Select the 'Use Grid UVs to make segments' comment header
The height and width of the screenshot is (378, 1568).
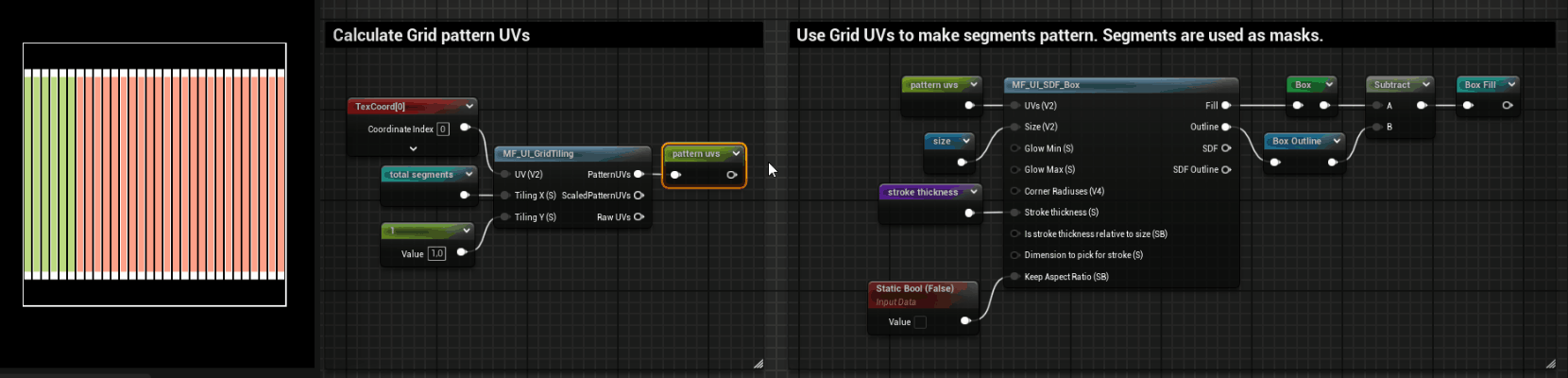click(1059, 35)
